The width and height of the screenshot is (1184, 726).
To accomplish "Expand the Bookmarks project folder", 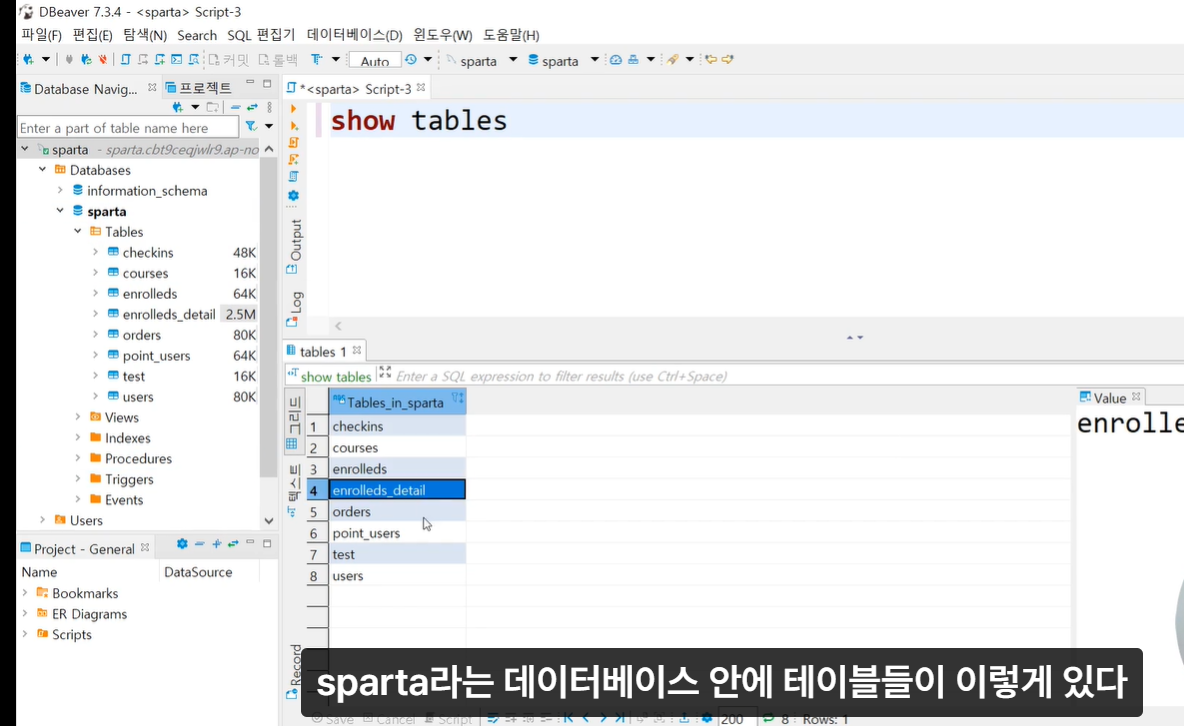I will pyautogui.click(x=25, y=593).
